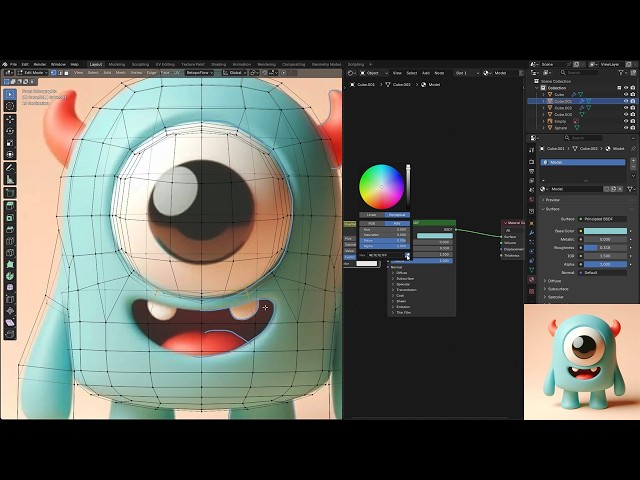Switch to the Shading workspace tab
Viewport: 640px width, 480px height.
[218, 64]
